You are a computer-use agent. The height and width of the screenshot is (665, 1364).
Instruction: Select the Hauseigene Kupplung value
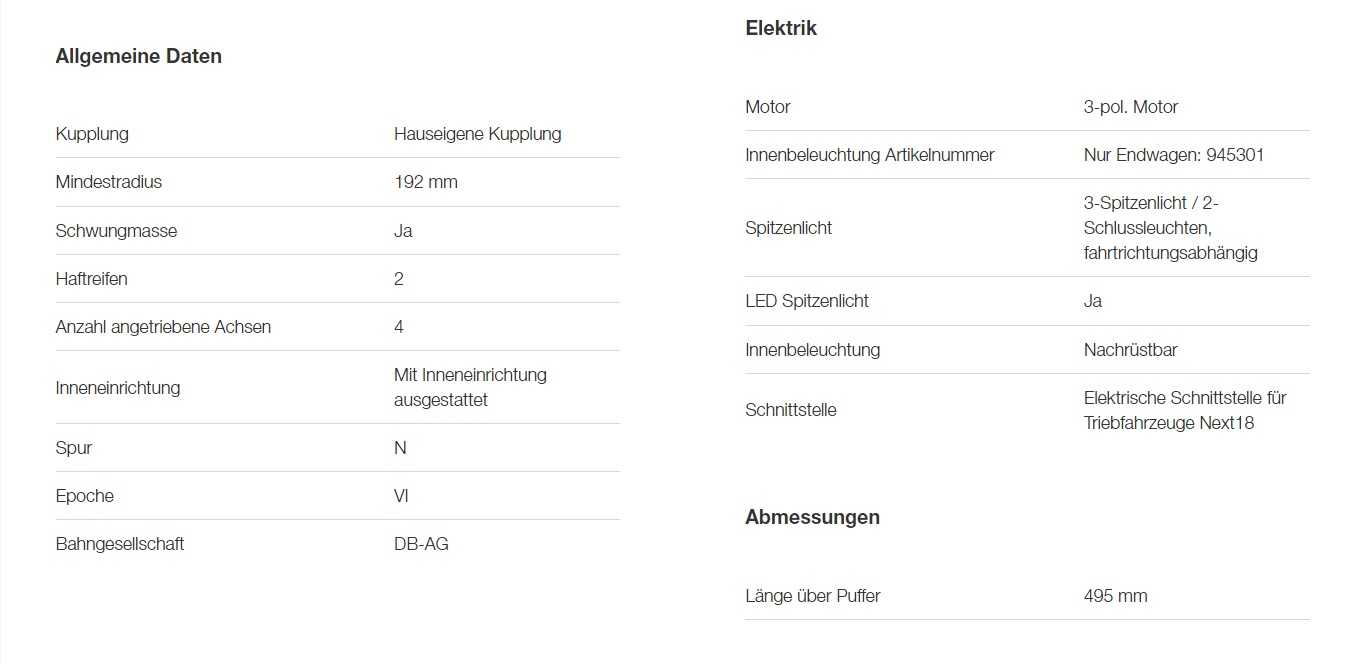[x=477, y=134]
